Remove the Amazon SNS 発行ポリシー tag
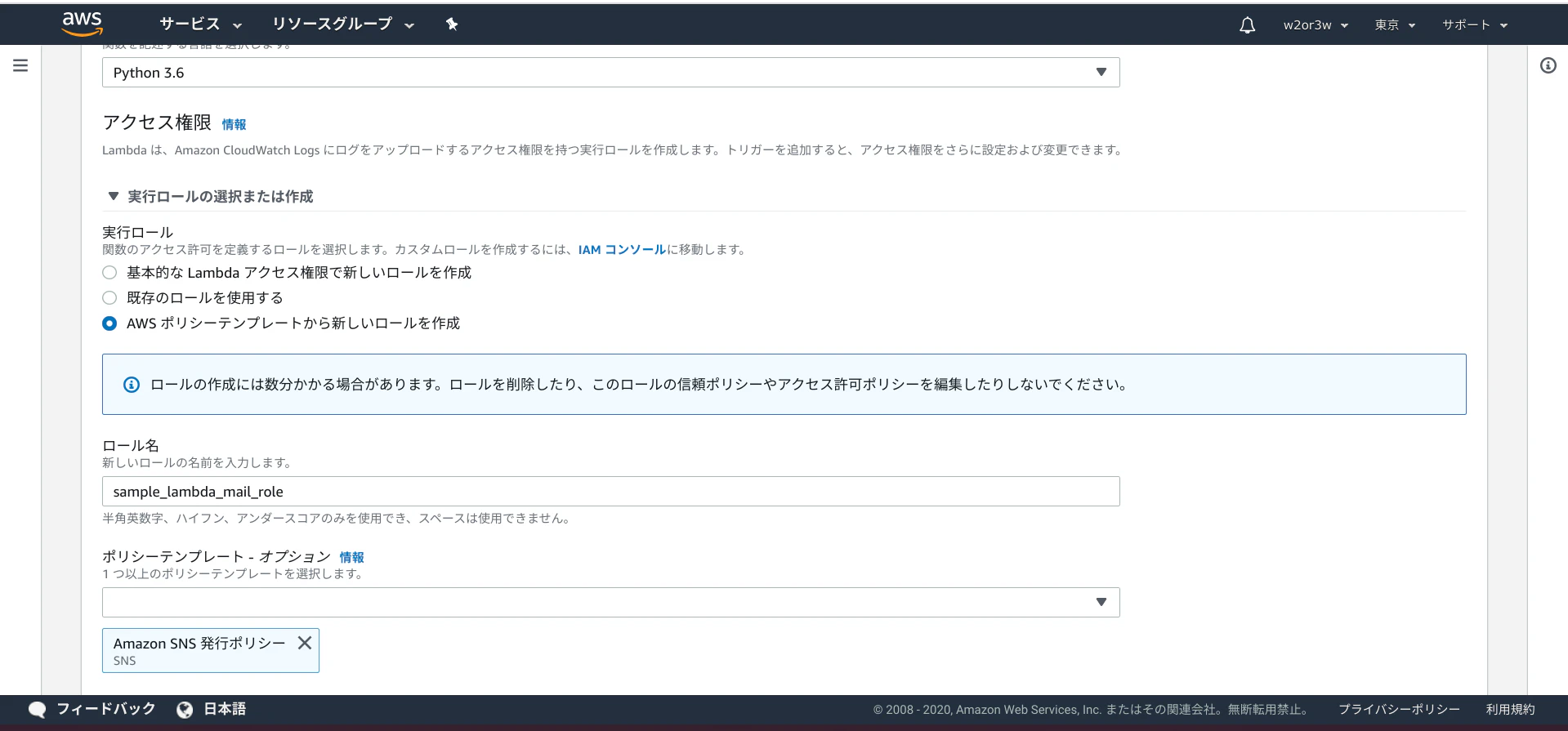Viewport: 1568px width, 731px height. (305, 643)
